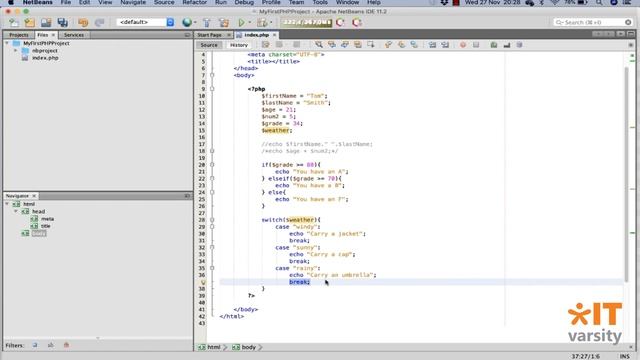Click the memory usage indicator

pyautogui.click(x=306, y=22)
